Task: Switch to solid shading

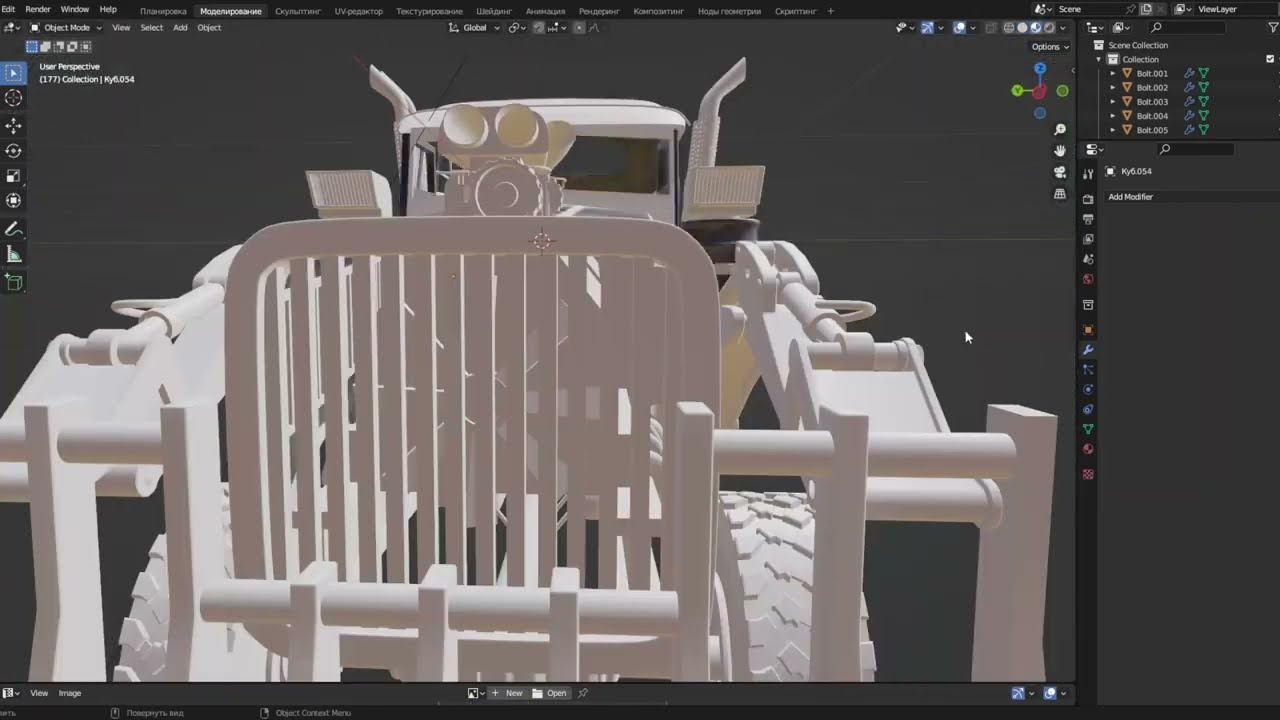Action: 1022,28
